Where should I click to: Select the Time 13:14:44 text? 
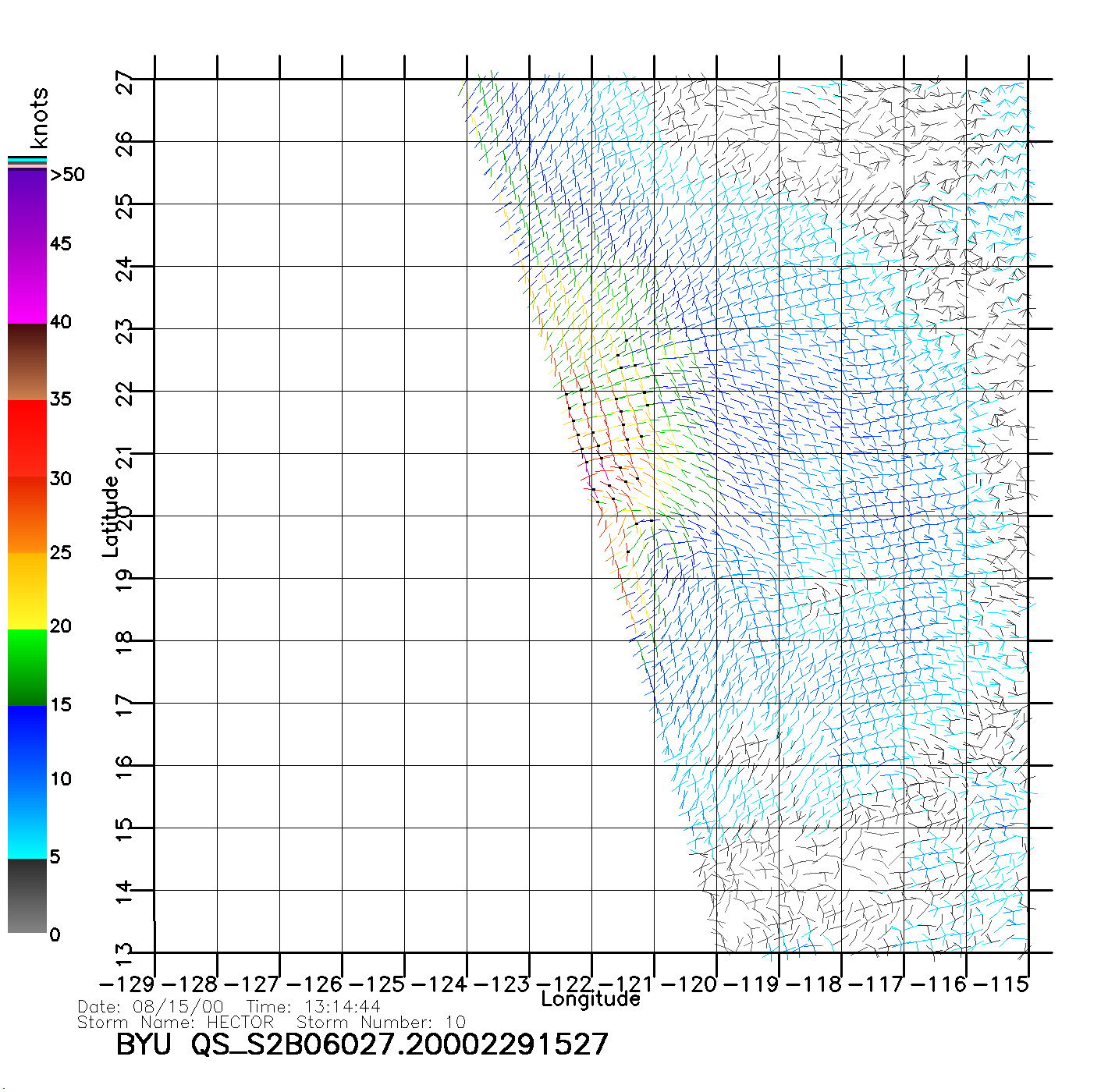314,1007
